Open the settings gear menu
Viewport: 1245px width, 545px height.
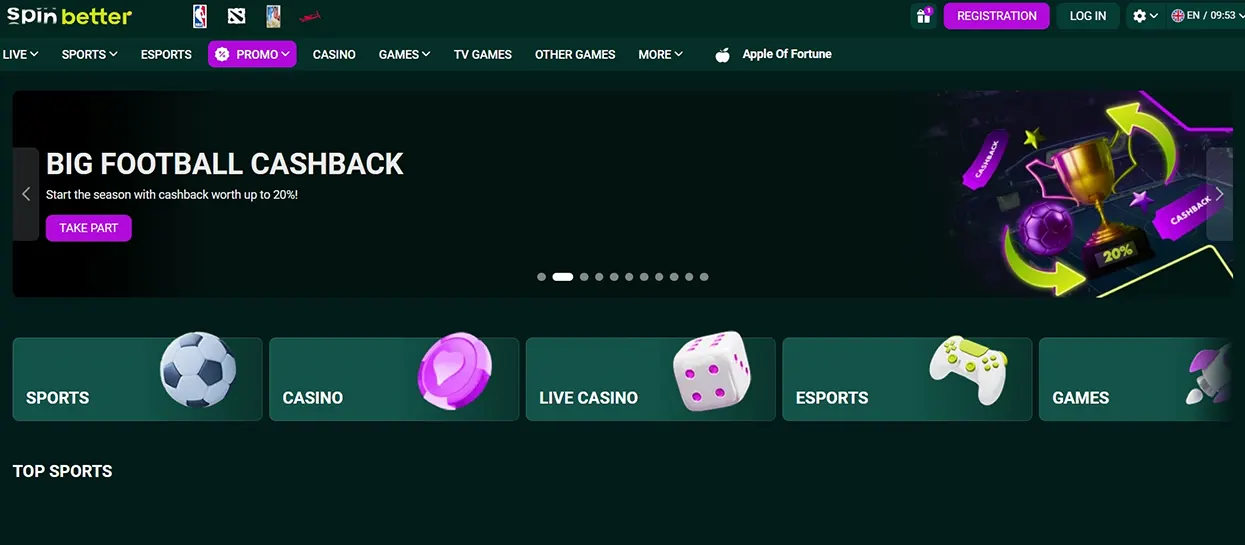coord(1144,16)
